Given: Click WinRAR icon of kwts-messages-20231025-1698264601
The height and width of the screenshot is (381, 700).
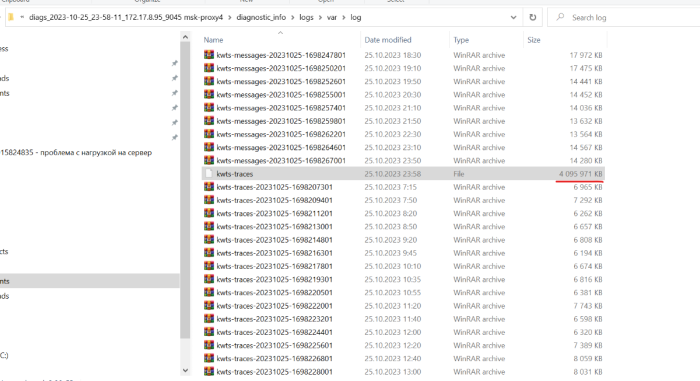Looking at the screenshot, I should 208,147.
